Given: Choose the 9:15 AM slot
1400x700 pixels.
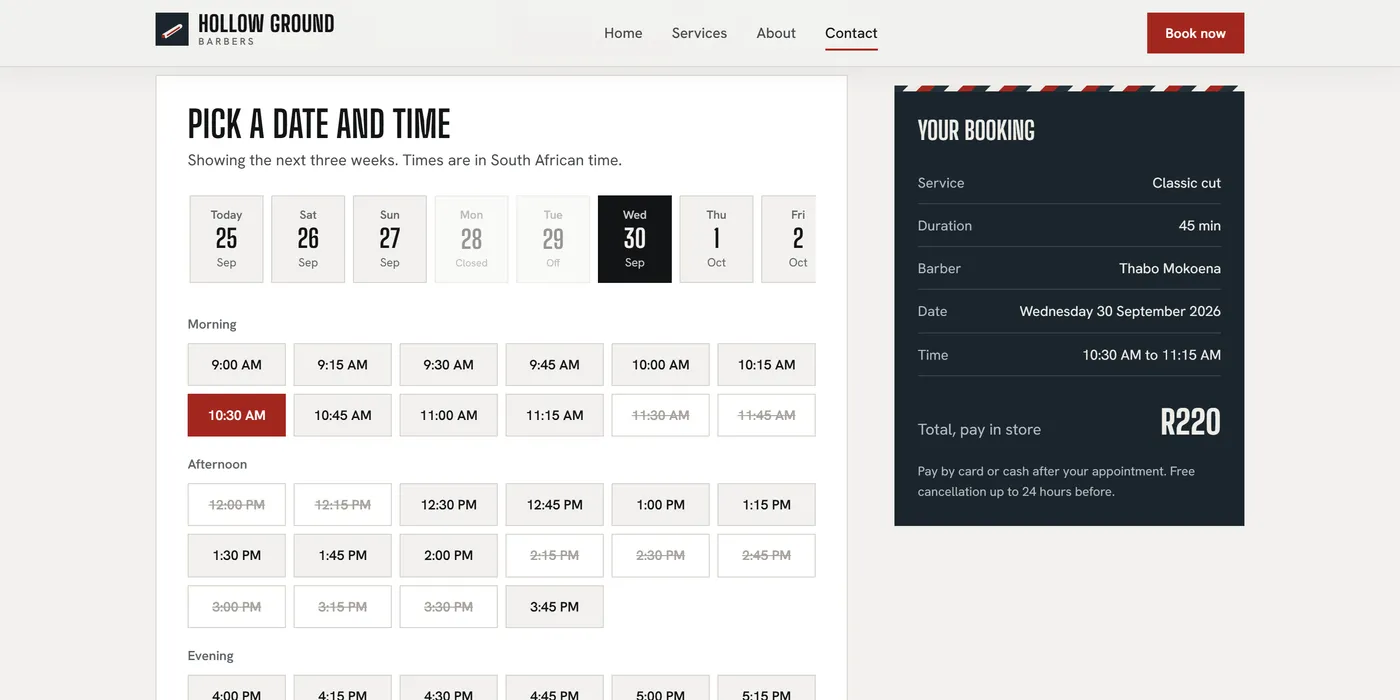Looking at the screenshot, I should click(343, 365).
